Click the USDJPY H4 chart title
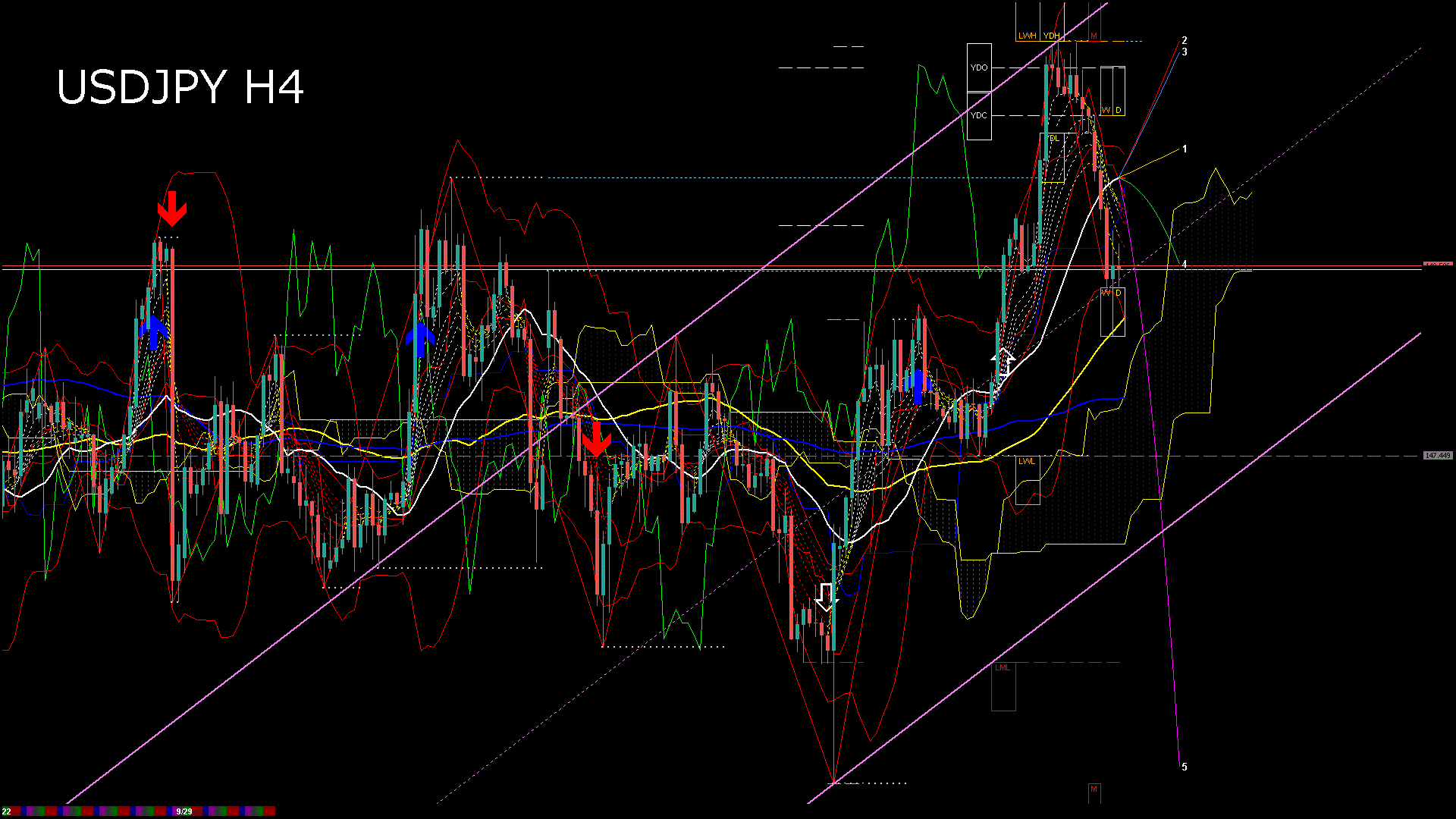Viewport: 1456px width, 819px height. pyautogui.click(x=180, y=87)
